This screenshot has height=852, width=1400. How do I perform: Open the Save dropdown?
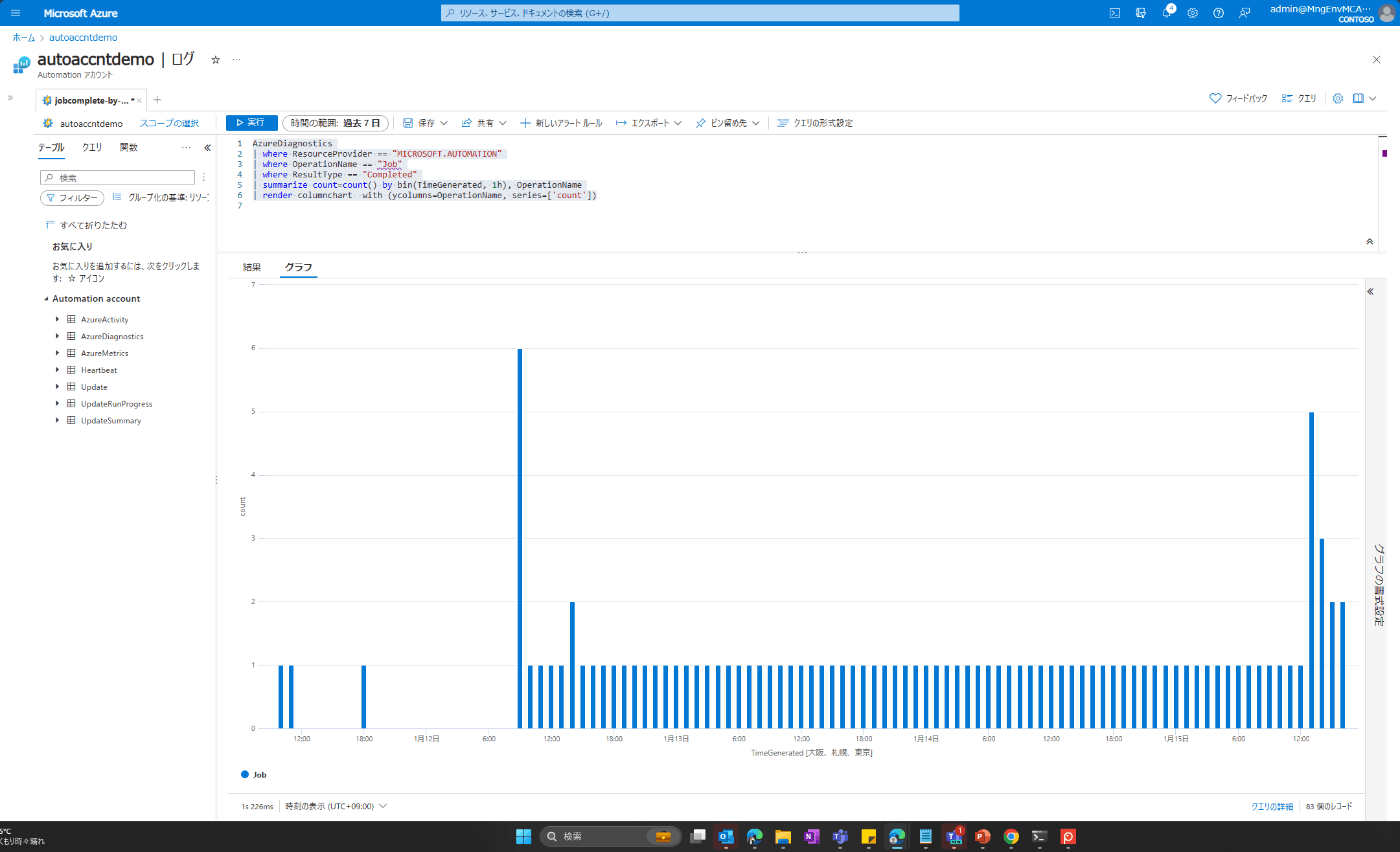[x=425, y=123]
